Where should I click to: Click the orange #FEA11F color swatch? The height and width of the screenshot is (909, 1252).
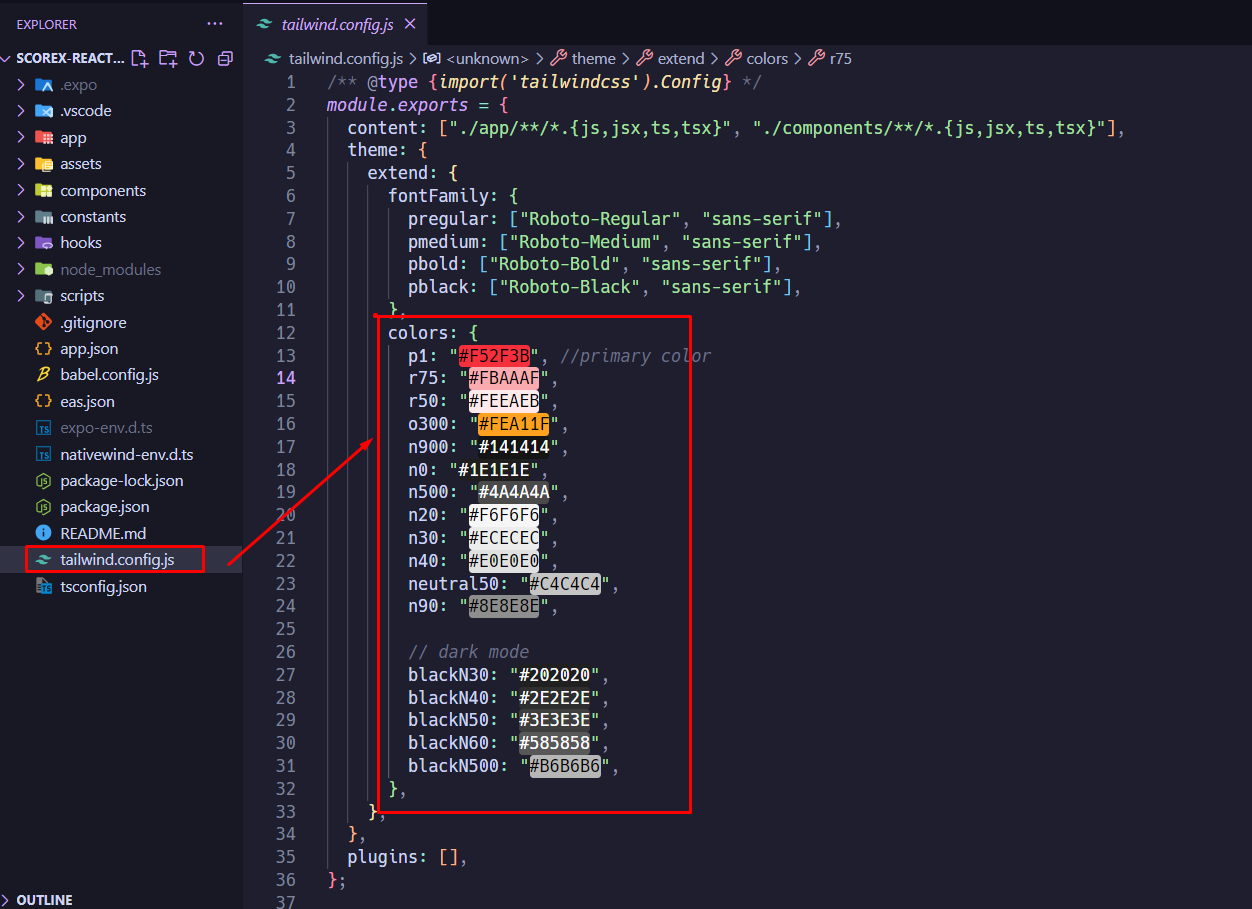tap(511, 423)
